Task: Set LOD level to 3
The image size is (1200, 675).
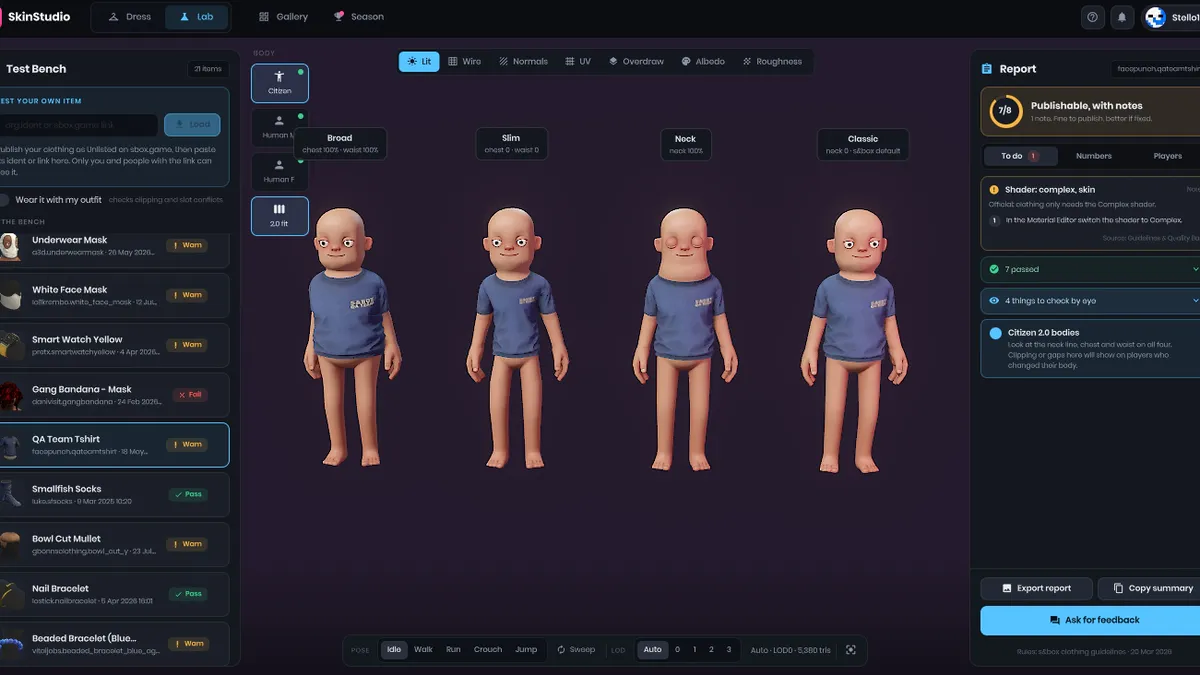Action: point(728,650)
